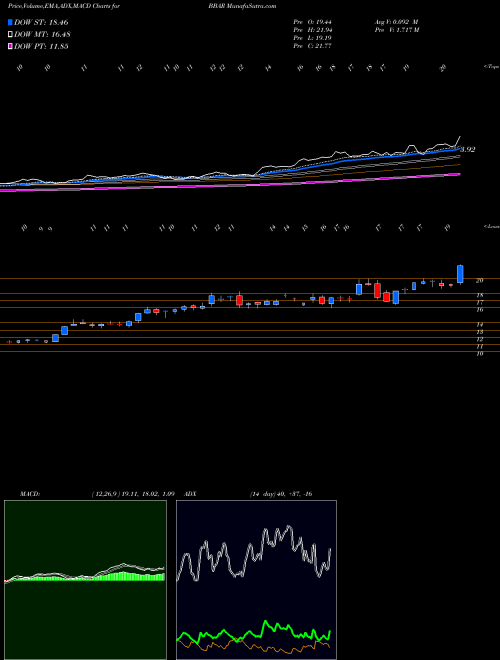Click the price axis label 18

(x=479, y=295)
